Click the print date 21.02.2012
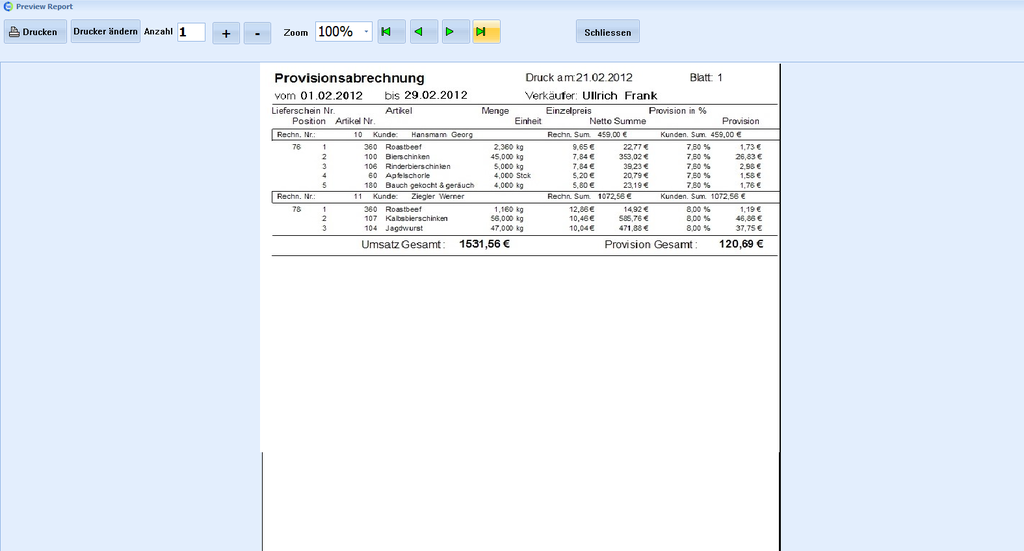The image size is (1024, 551). (604, 78)
